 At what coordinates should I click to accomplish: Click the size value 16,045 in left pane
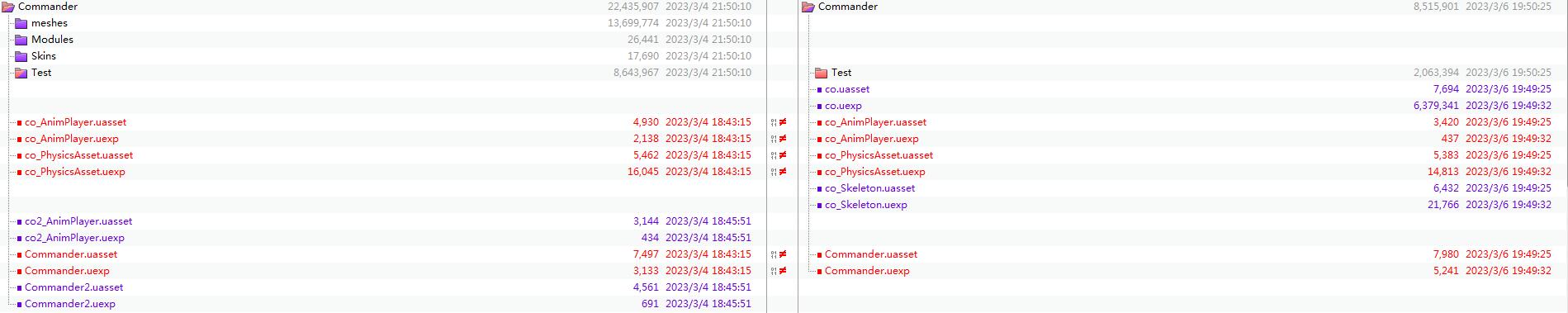pyautogui.click(x=643, y=172)
